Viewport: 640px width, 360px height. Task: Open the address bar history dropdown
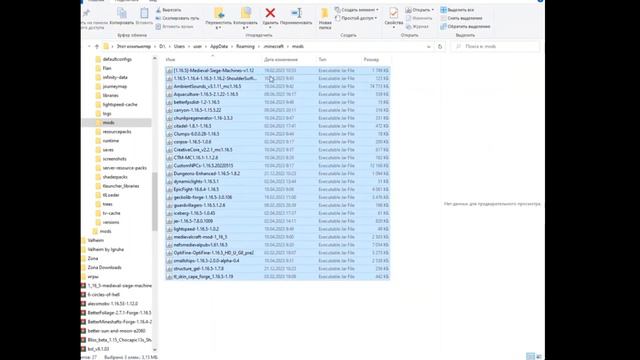[429, 47]
